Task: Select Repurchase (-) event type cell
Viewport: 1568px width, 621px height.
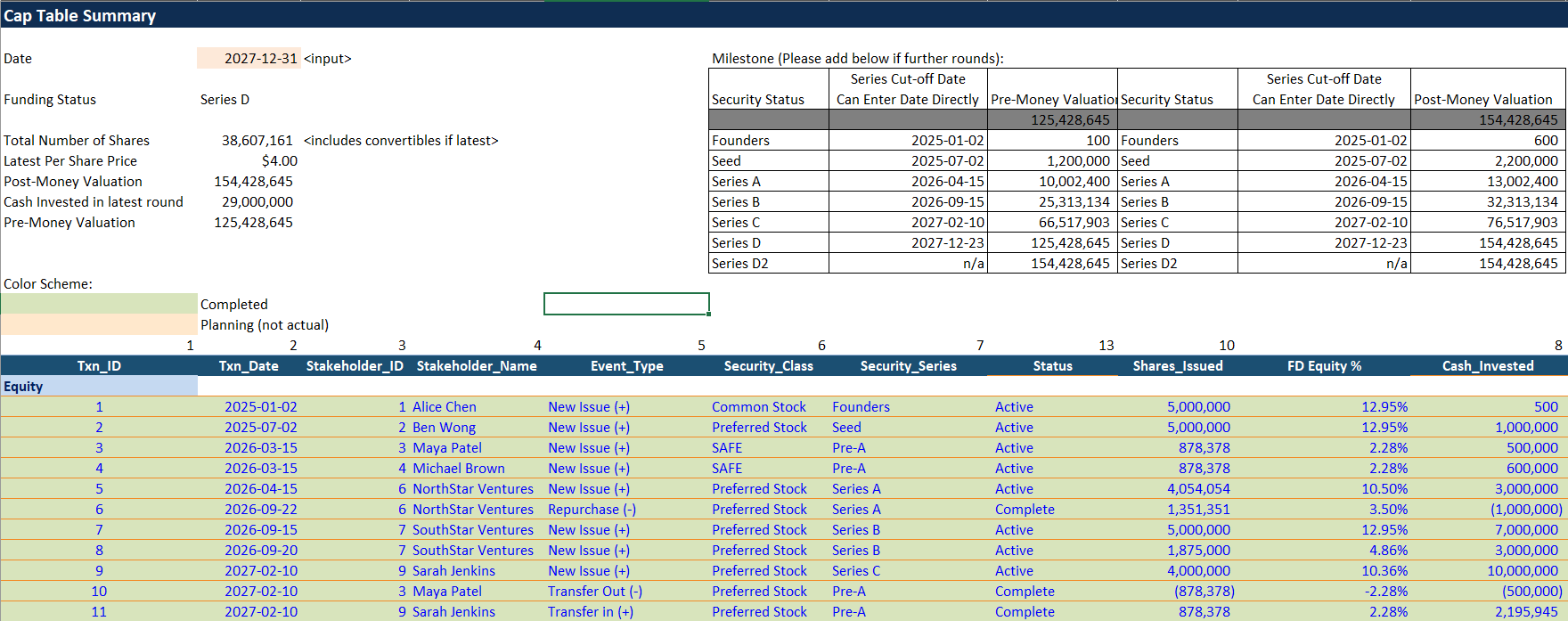Action: [x=626, y=510]
